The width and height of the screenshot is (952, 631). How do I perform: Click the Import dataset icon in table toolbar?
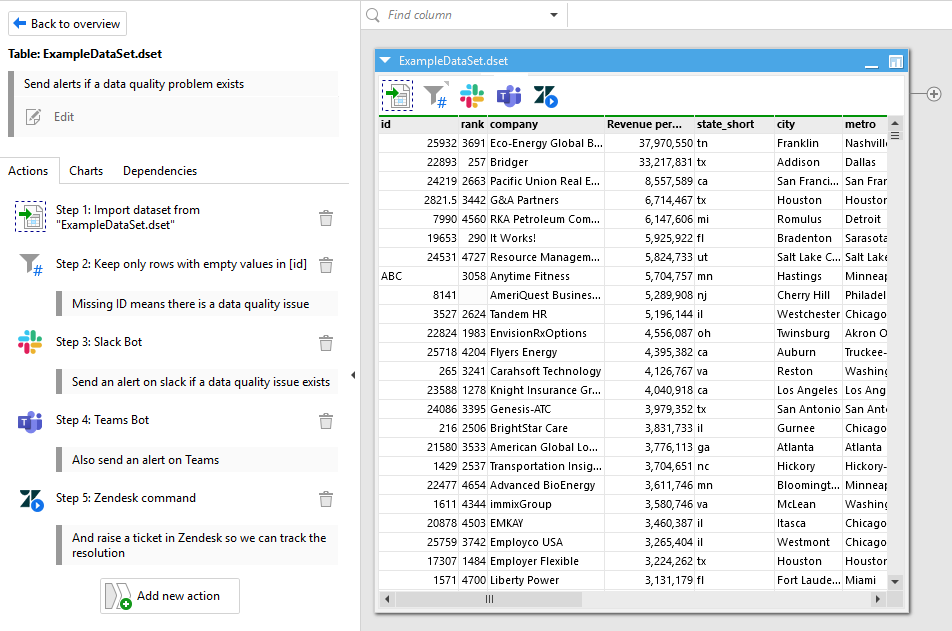click(x=398, y=95)
